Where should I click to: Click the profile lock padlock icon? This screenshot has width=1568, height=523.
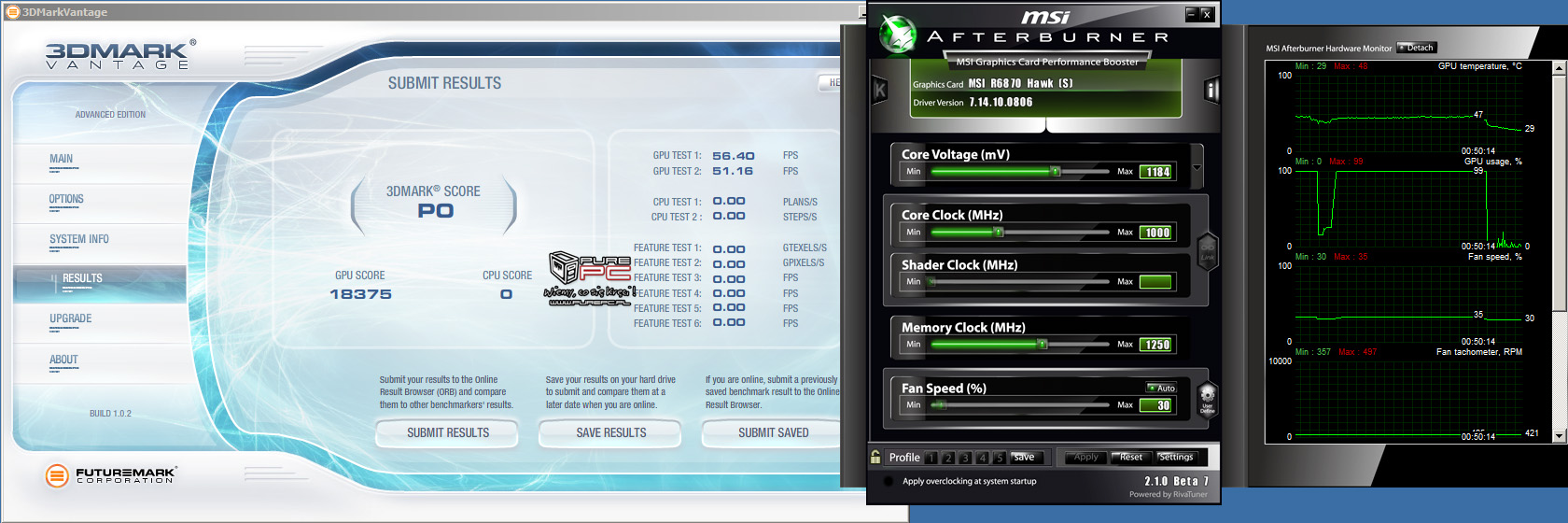pos(875,457)
